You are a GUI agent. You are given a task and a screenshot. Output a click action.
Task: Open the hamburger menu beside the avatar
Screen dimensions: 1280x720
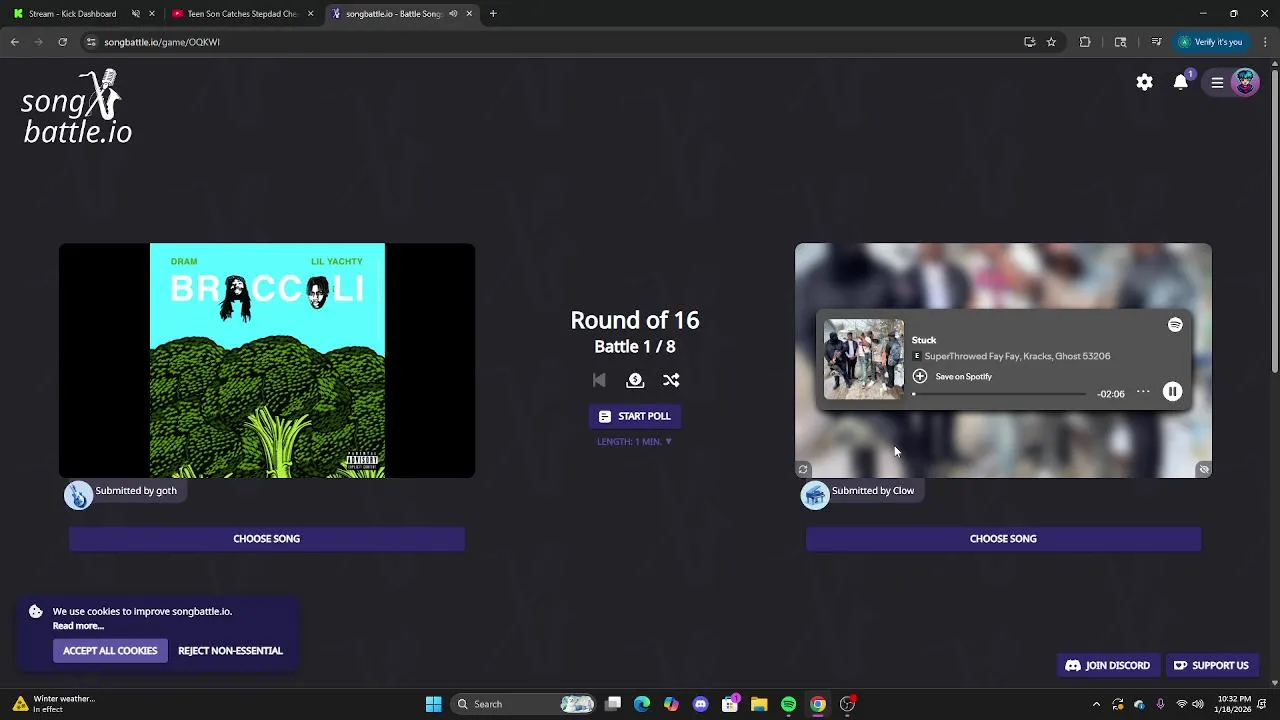pyautogui.click(x=1217, y=83)
